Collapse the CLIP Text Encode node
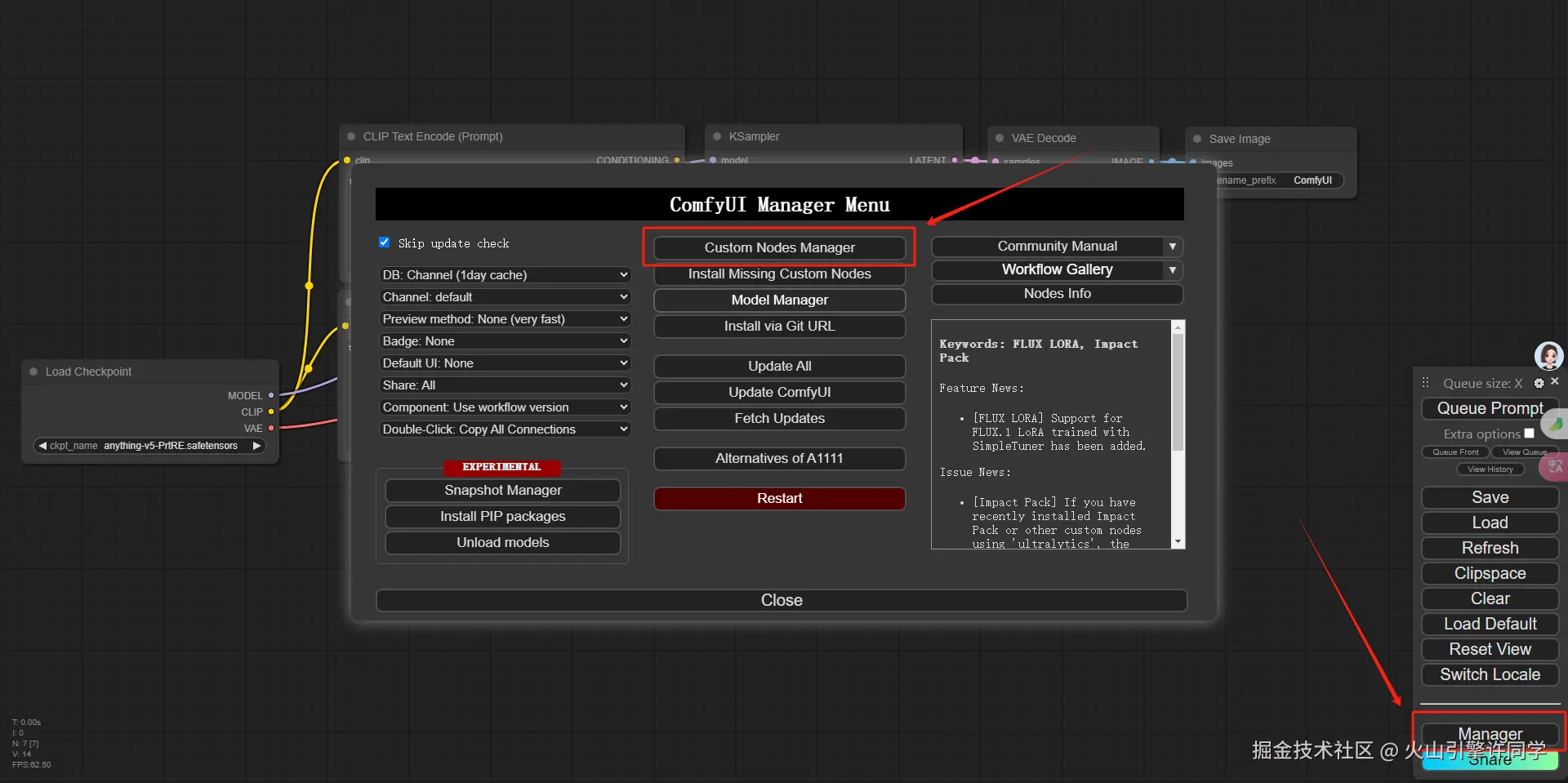 [351, 136]
